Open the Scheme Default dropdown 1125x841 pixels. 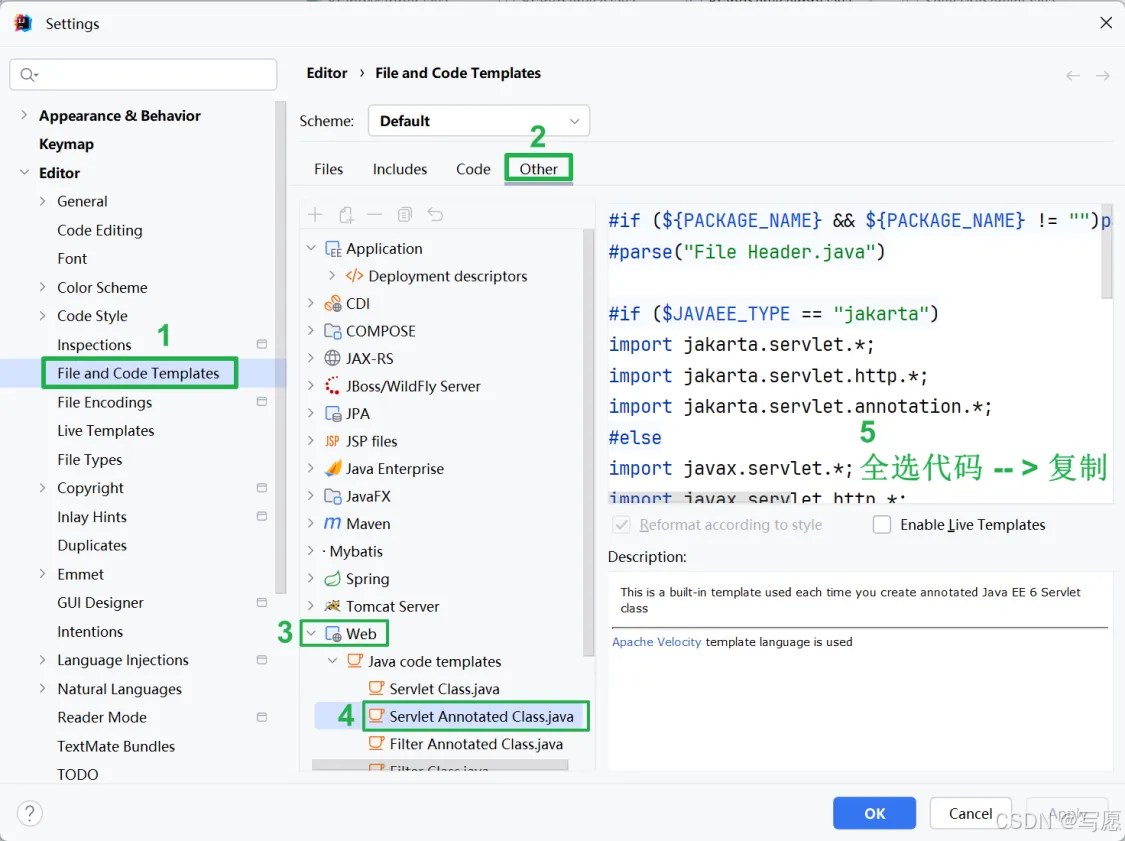(479, 121)
